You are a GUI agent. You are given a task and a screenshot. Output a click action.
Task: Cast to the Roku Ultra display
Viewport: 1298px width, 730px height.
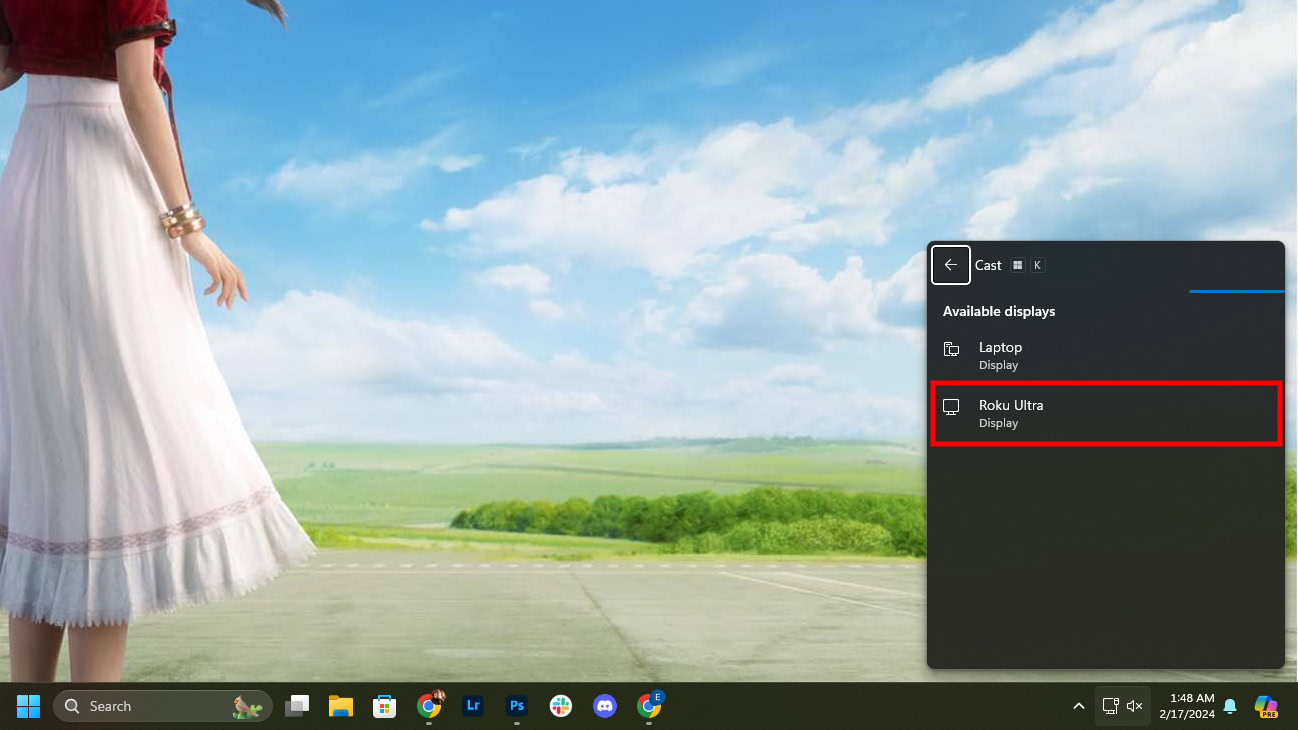point(1105,413)
